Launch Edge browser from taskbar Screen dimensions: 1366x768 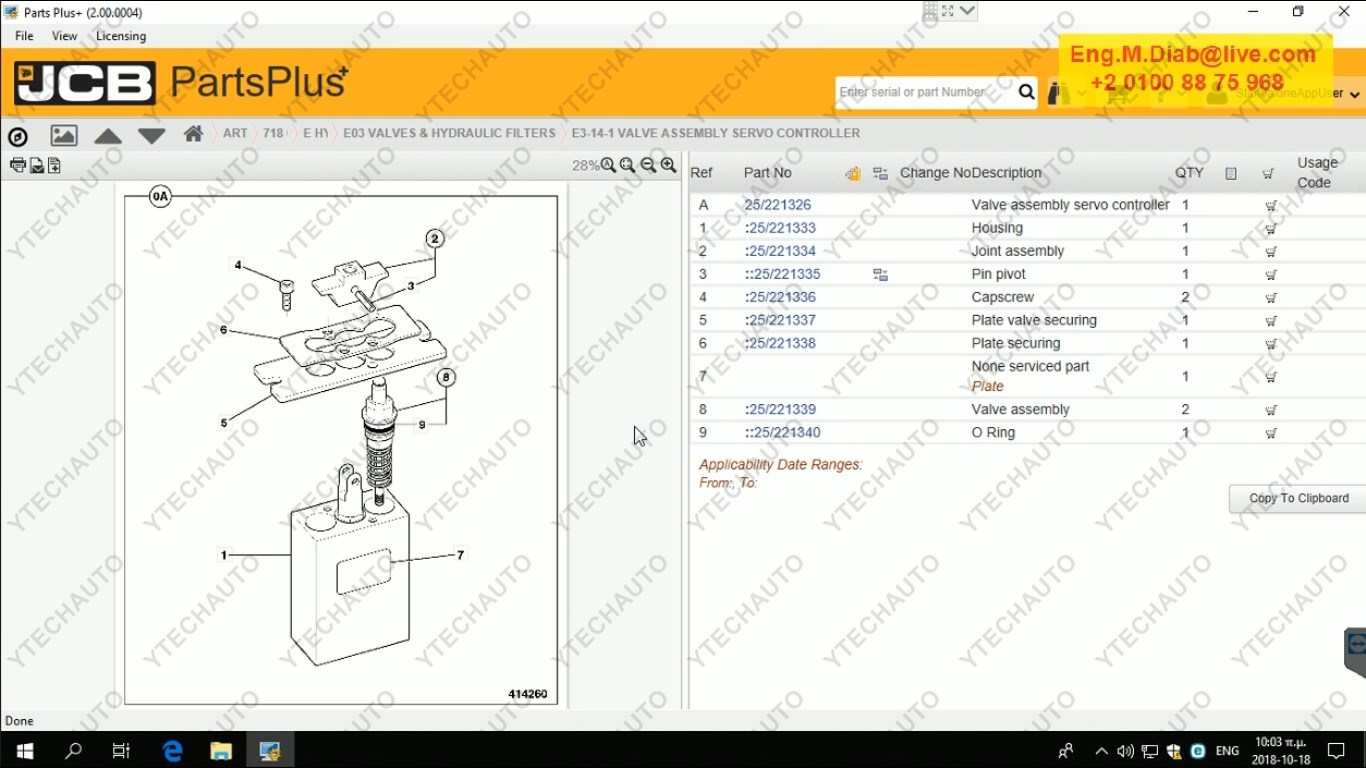point(172,750)
